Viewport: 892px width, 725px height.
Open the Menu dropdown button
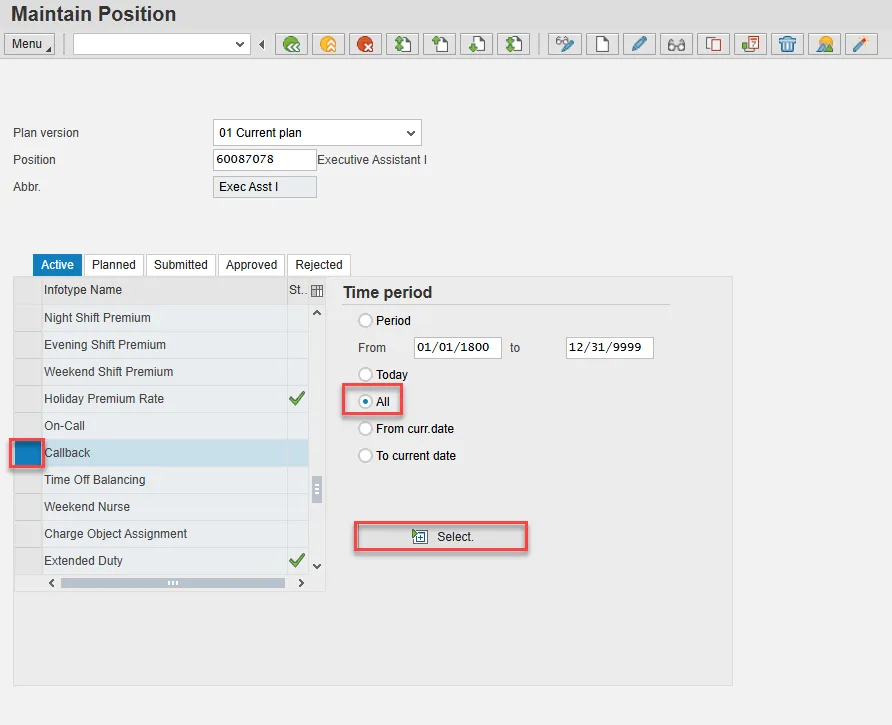click(x=30, y=44)
